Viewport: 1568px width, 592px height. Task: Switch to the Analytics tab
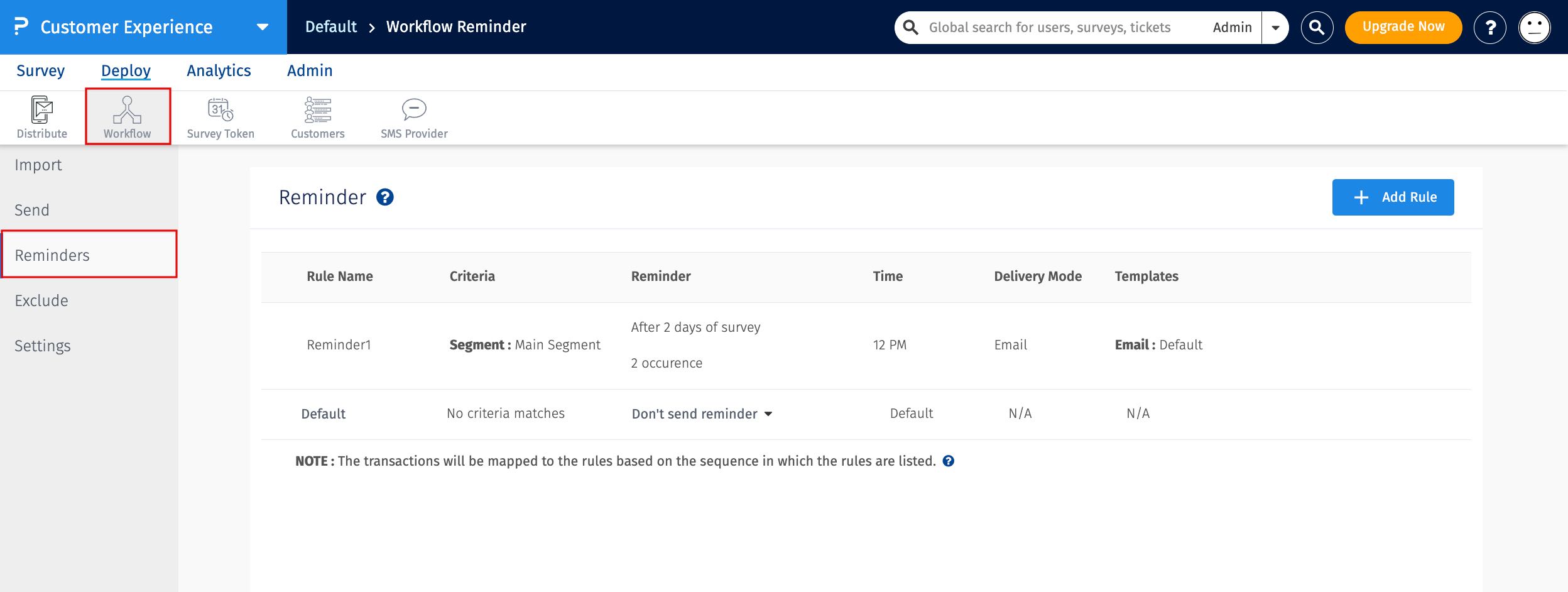click(x=219, y=71)
